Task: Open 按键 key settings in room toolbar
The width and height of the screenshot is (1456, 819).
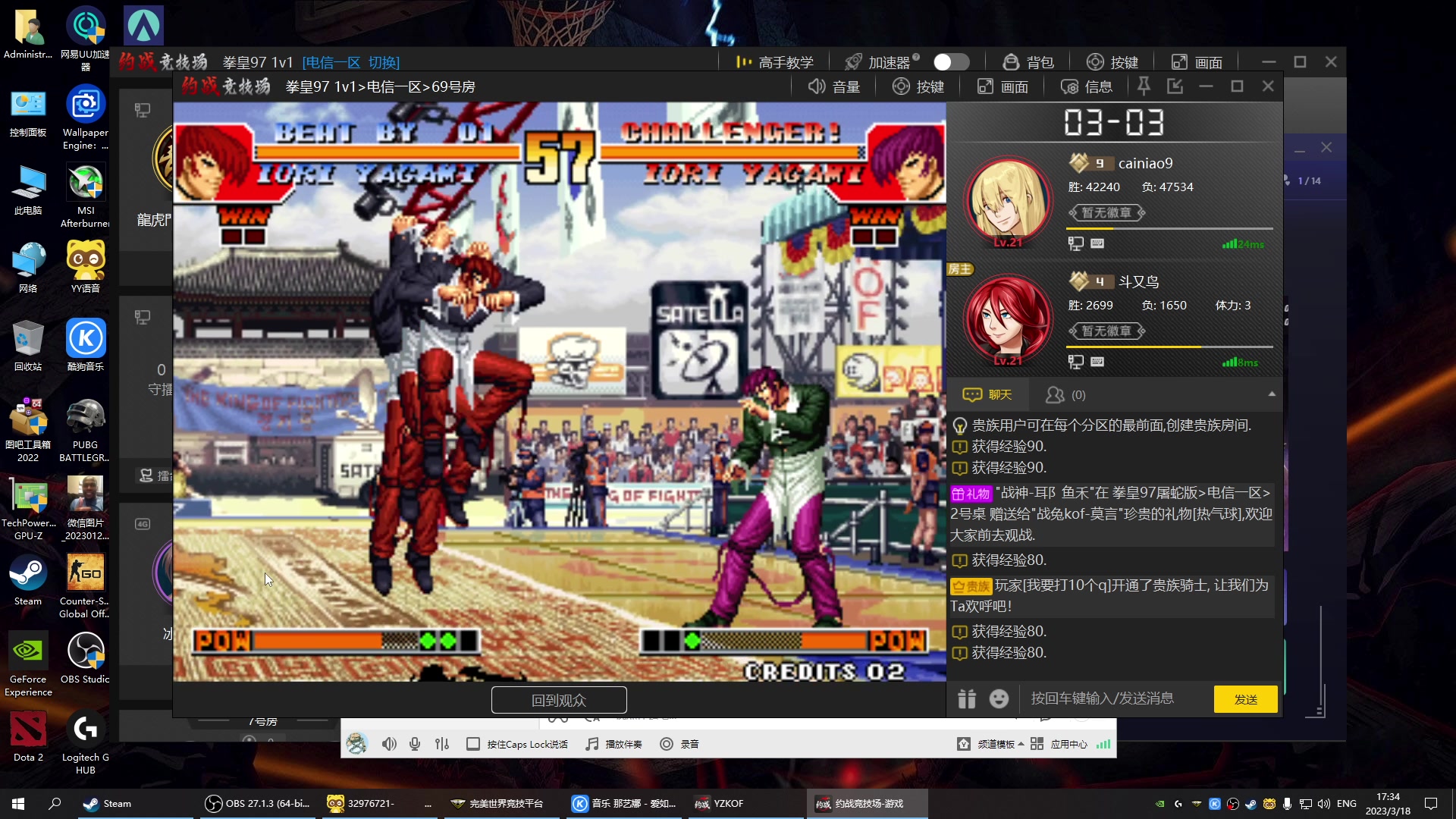Action: (918, 86)
